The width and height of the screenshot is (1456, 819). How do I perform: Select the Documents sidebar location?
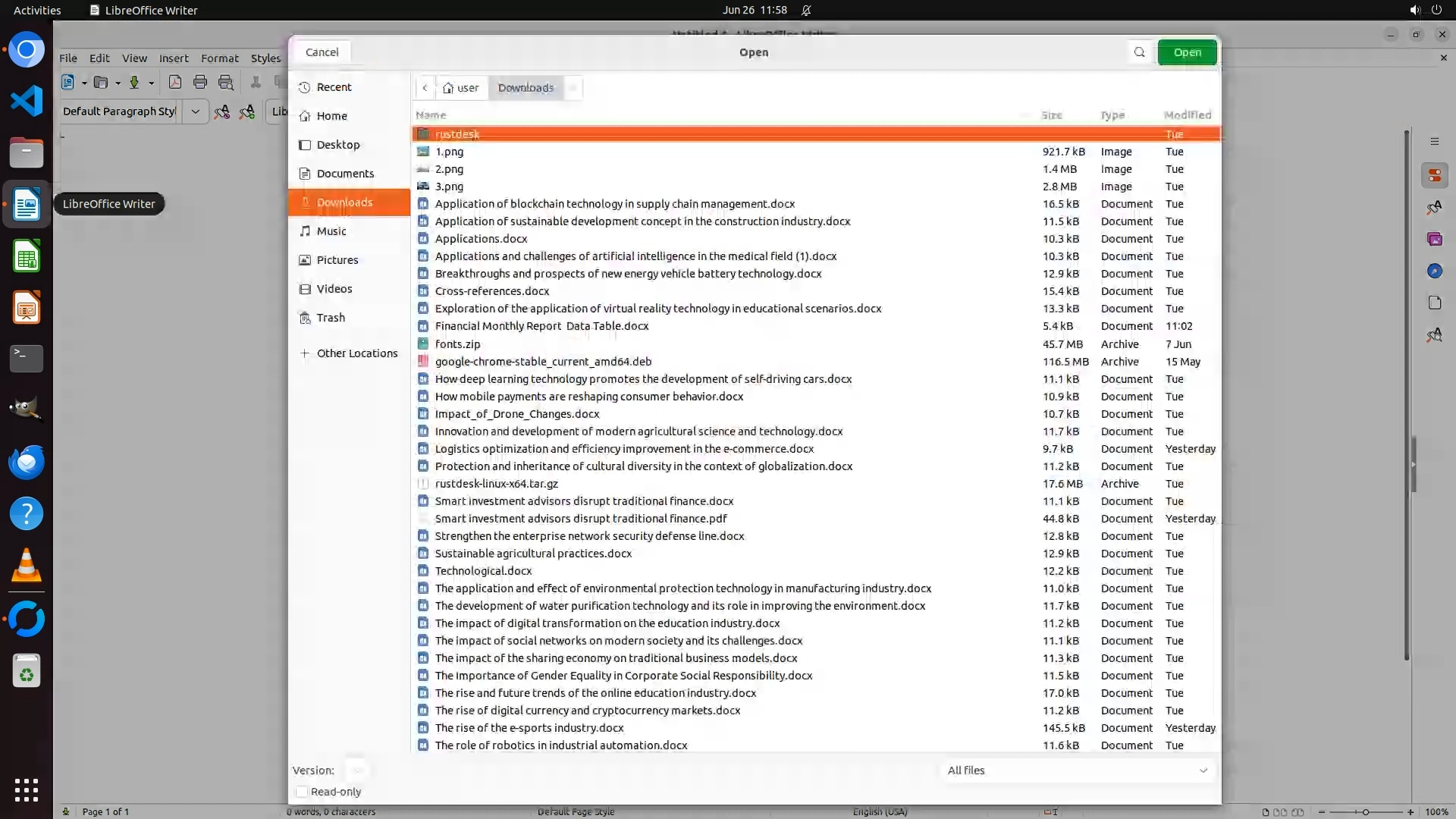tap(345, 174)
